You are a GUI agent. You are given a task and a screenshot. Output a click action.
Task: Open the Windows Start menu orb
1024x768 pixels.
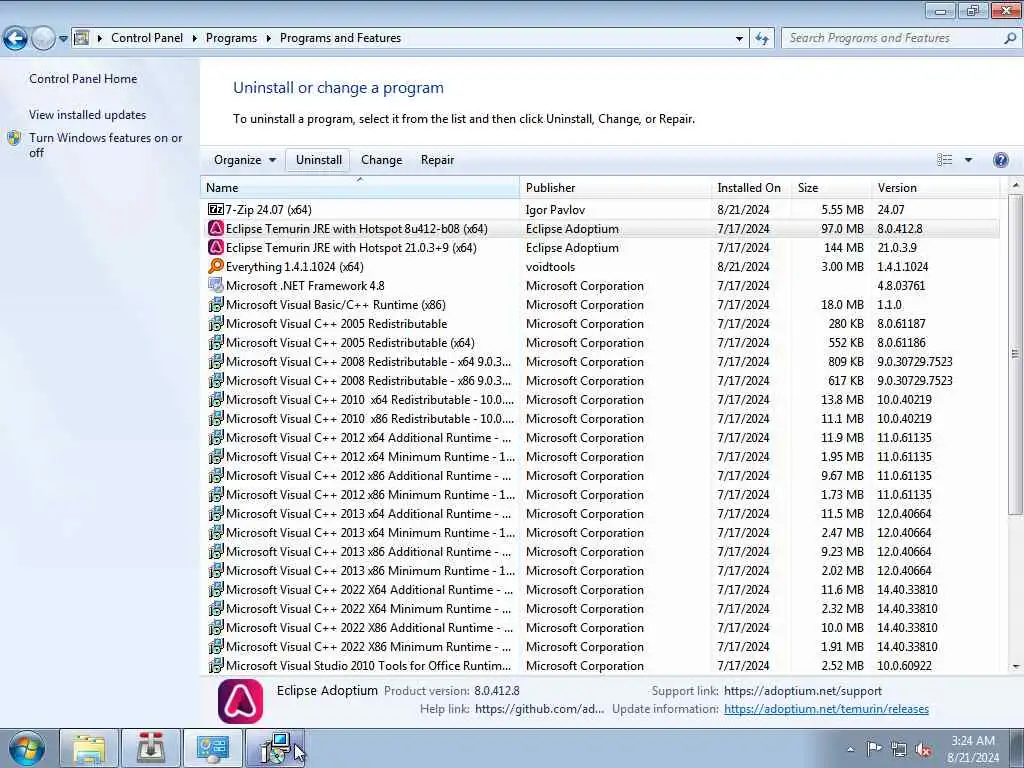[26, 748]
